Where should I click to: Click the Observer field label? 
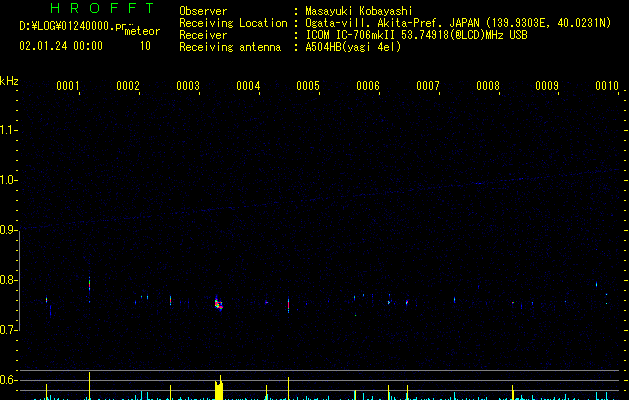203,11
